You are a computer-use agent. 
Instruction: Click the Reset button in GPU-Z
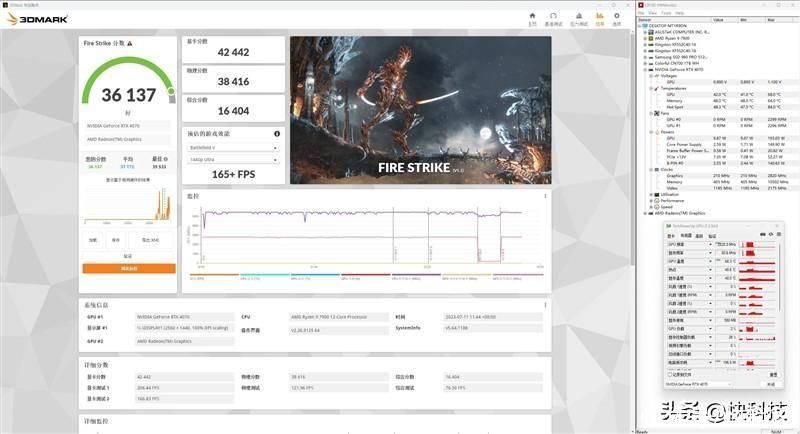pos(773,374)
